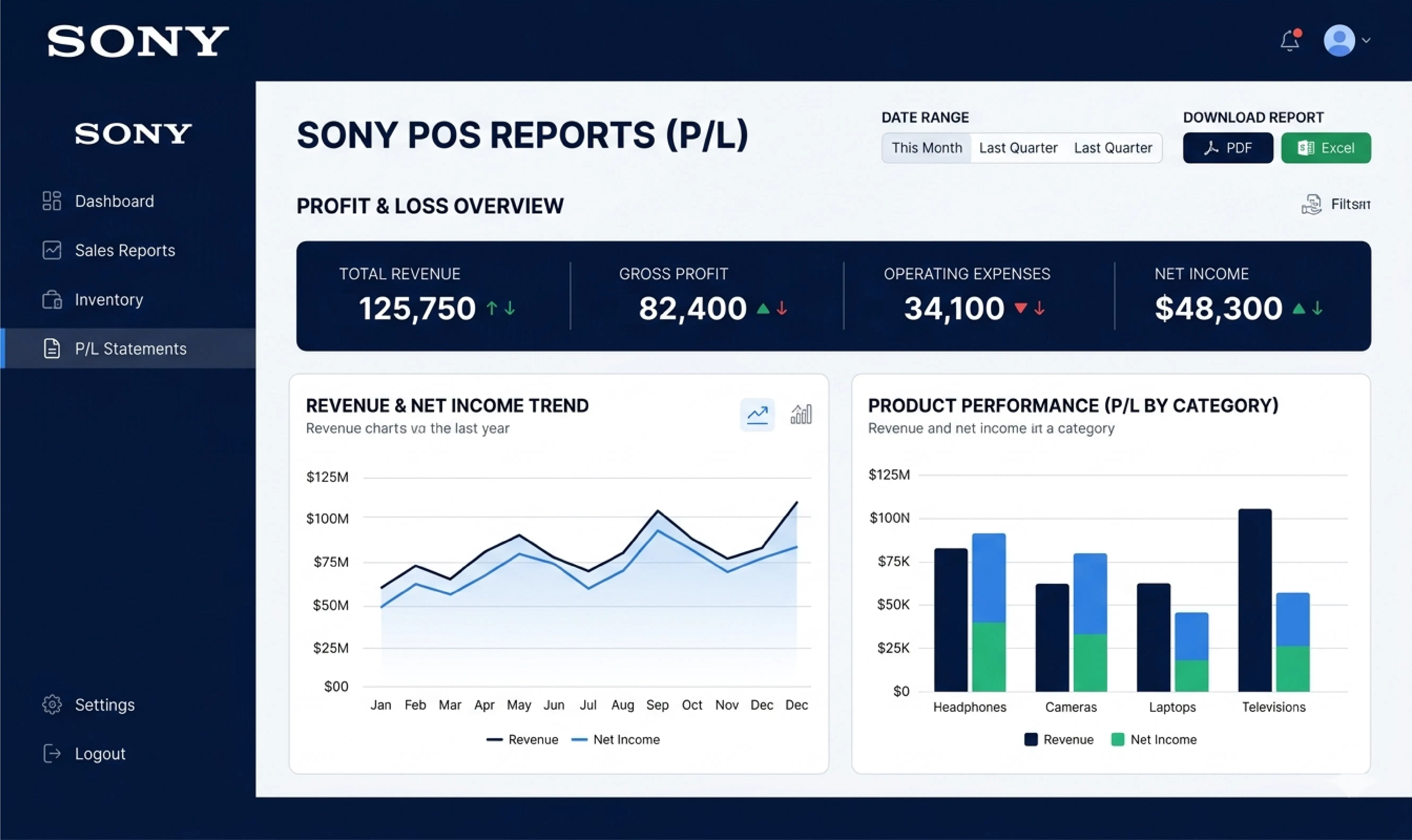Screen dimensions: 1412x840
Task: Open the Sales Reports menu label
Action: coord(125,251)
